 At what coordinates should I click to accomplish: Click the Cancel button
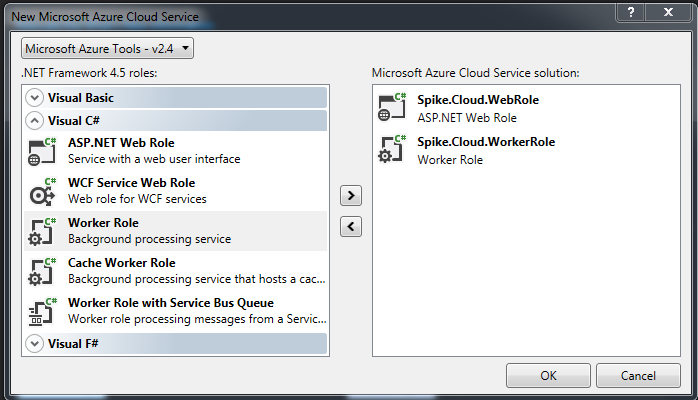tap(638, 376)
